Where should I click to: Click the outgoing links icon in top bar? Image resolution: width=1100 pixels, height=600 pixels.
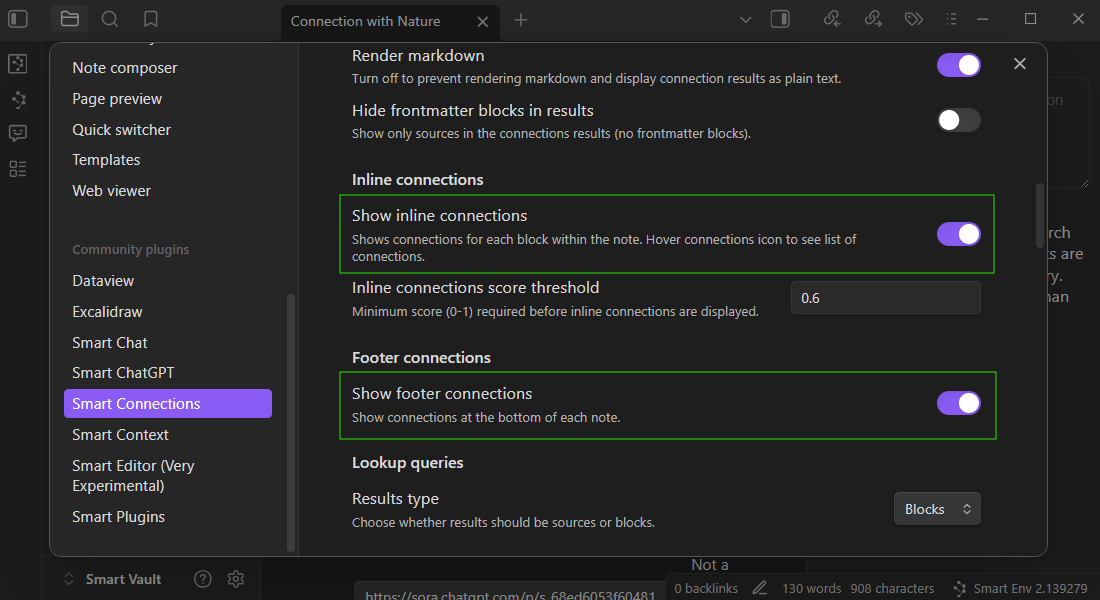tap(872, 19)
